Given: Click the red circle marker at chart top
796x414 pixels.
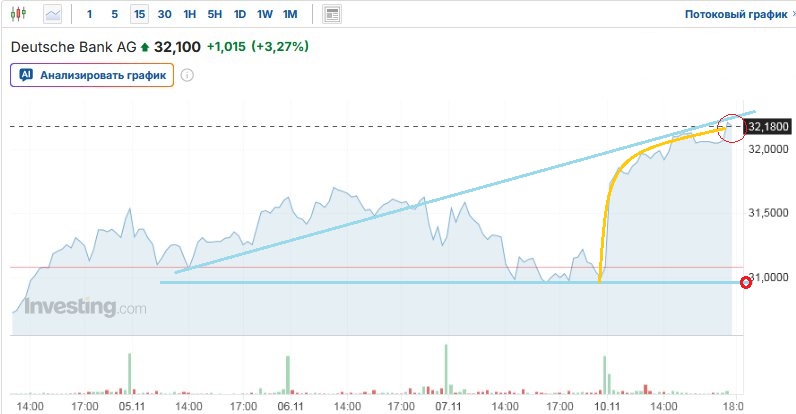Looking at the screenshot, I should [x=732, y=128].
